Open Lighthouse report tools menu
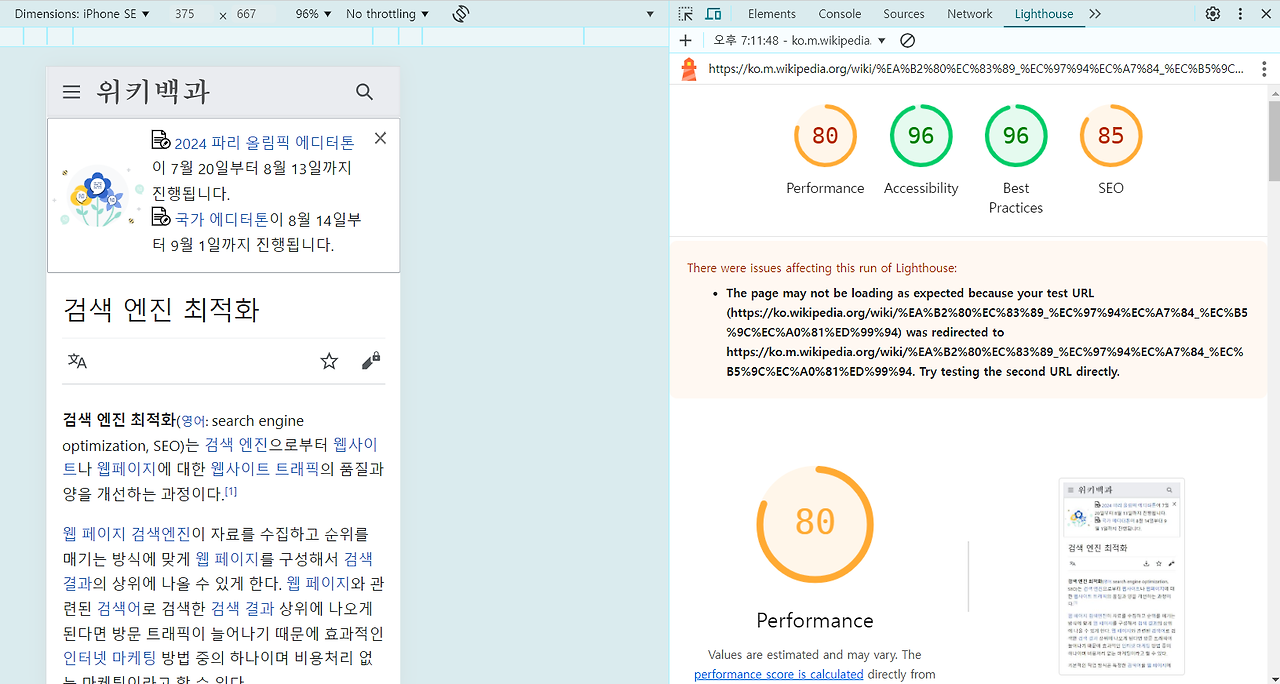Viewport: 1280px width, 684px height. pos(1264,69)
